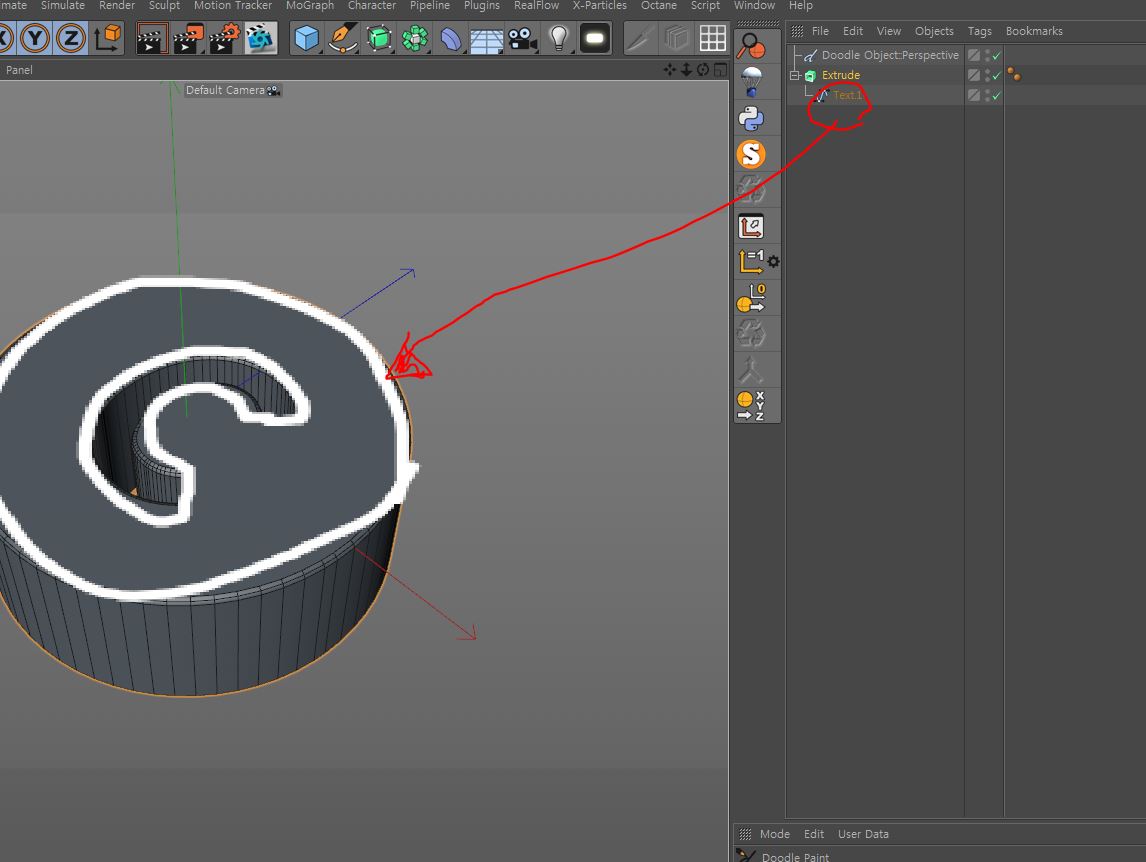The width and height of the screenshot is (1146, 862).
Task: Click the green cube cluster Array icon
Action: (414, 38)
